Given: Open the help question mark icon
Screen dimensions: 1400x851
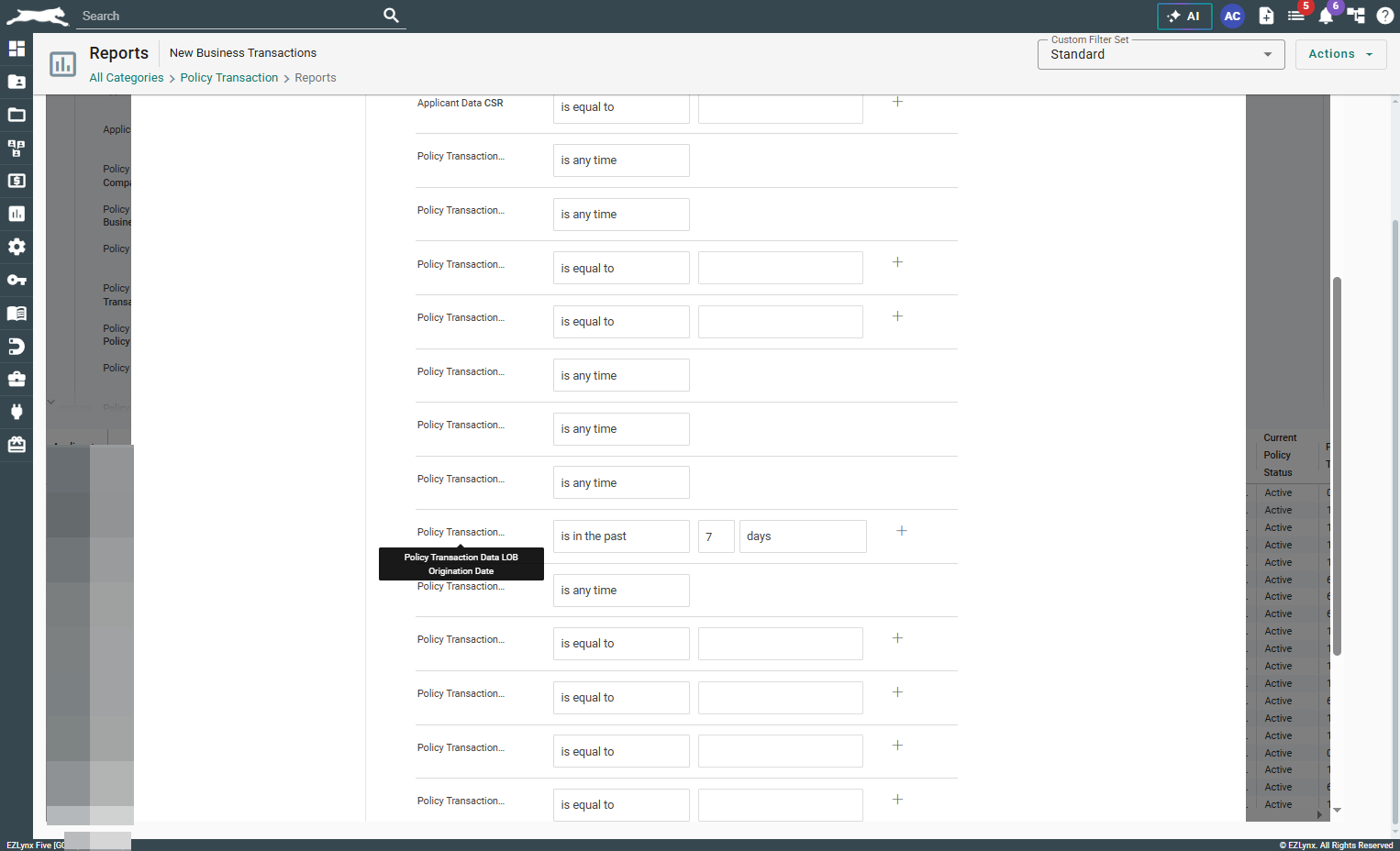Looking at the screenshot, I should click(1385, 16).
